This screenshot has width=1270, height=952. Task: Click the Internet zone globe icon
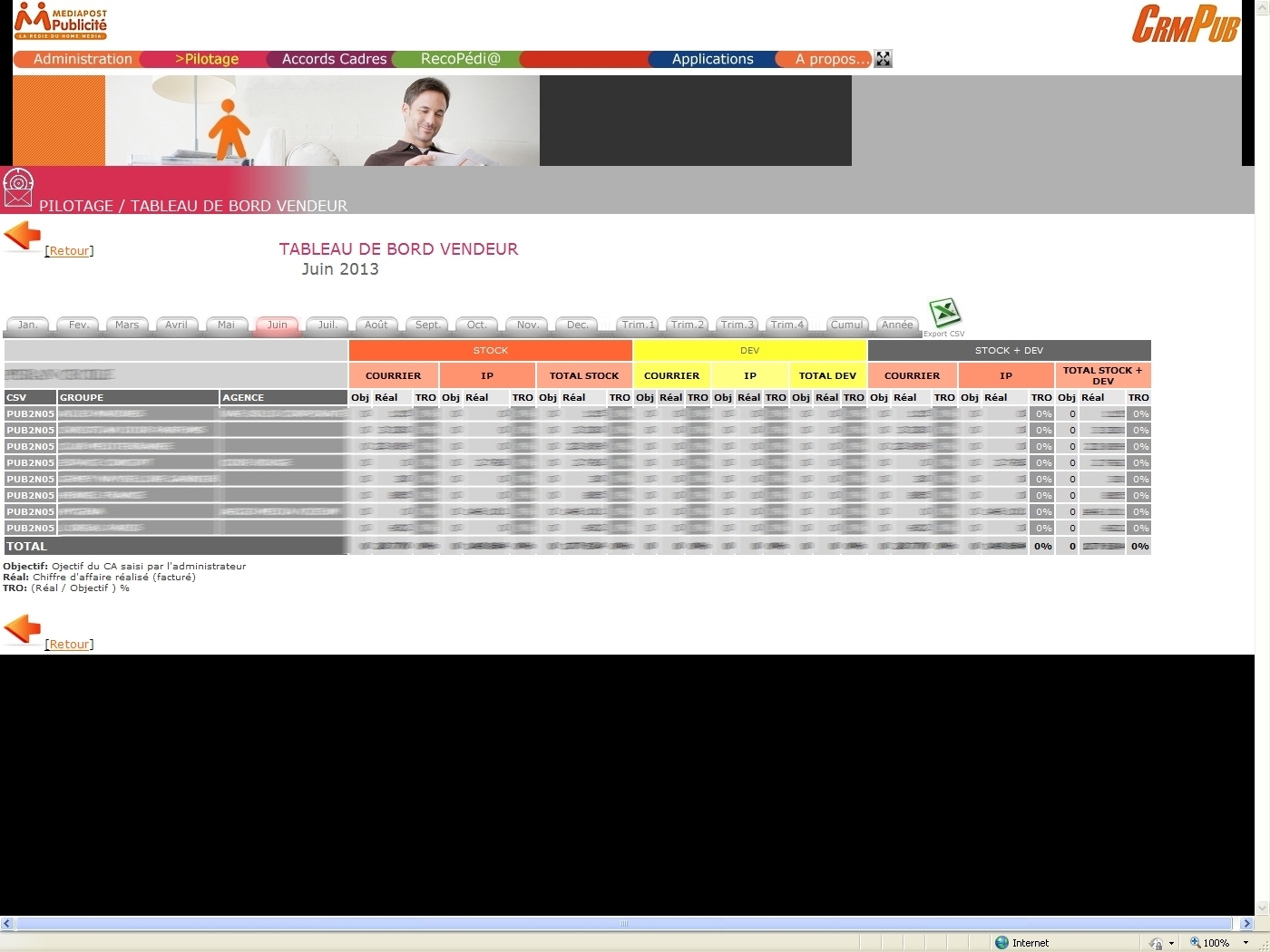pyautogui.click(x=1001, y=943)
